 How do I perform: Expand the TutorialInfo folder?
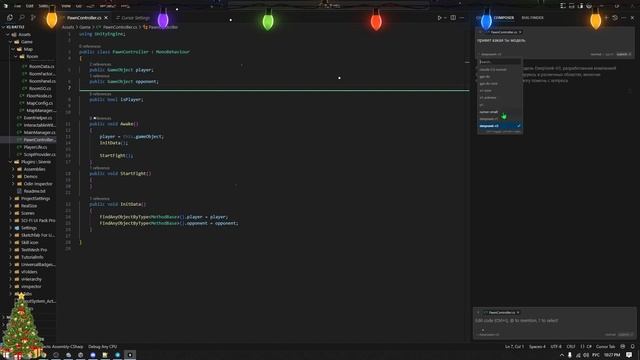32,257
